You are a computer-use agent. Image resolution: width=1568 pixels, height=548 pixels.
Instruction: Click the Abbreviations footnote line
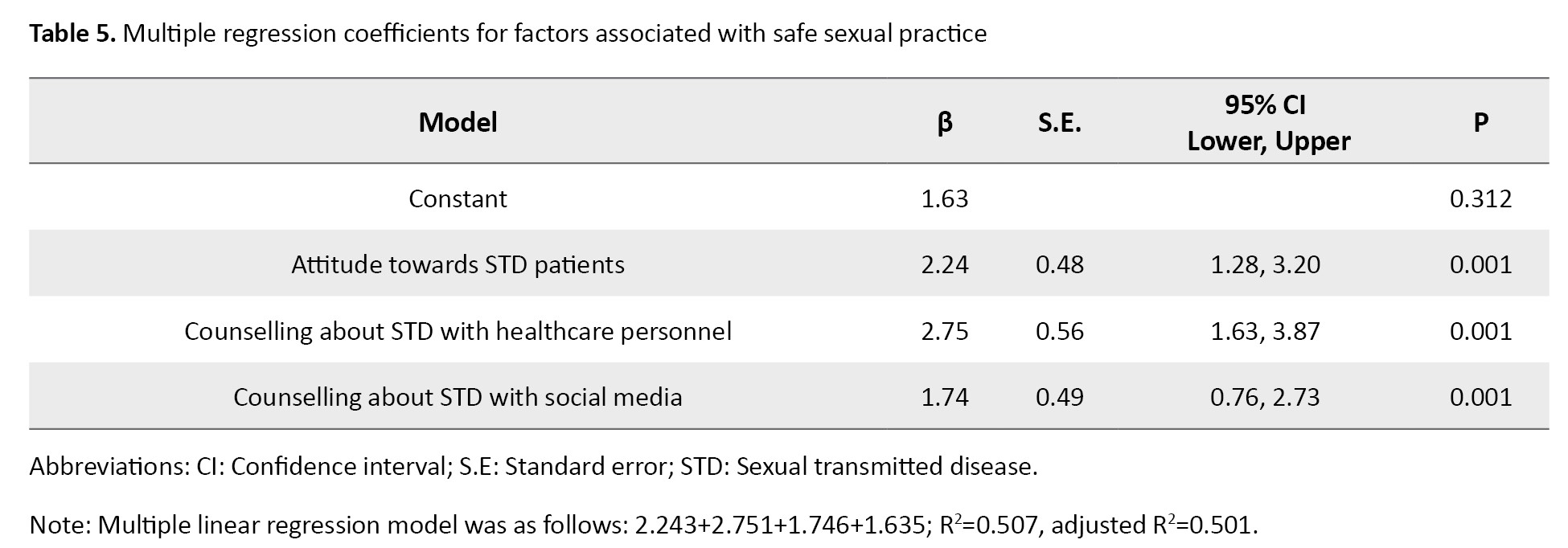tap(533, 467)
